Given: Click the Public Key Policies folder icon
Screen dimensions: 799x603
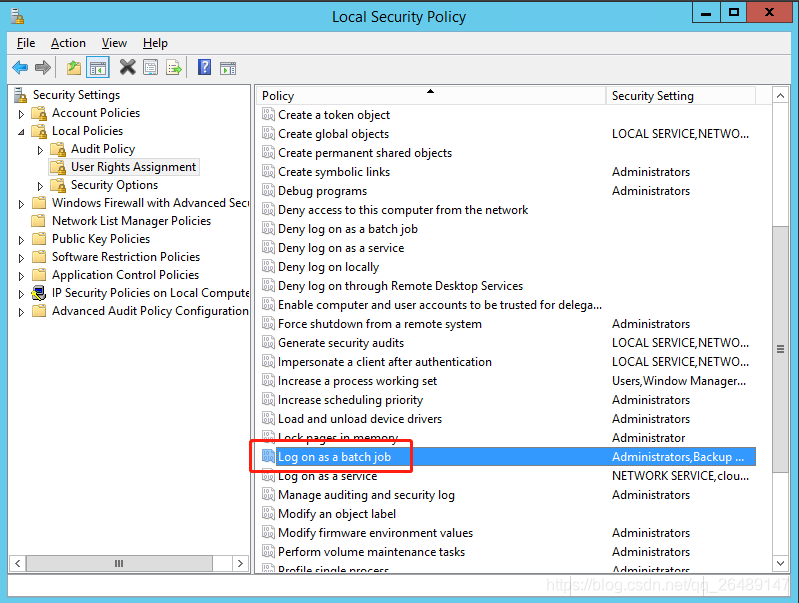Looking at the screenshot, I should (39, 239).
